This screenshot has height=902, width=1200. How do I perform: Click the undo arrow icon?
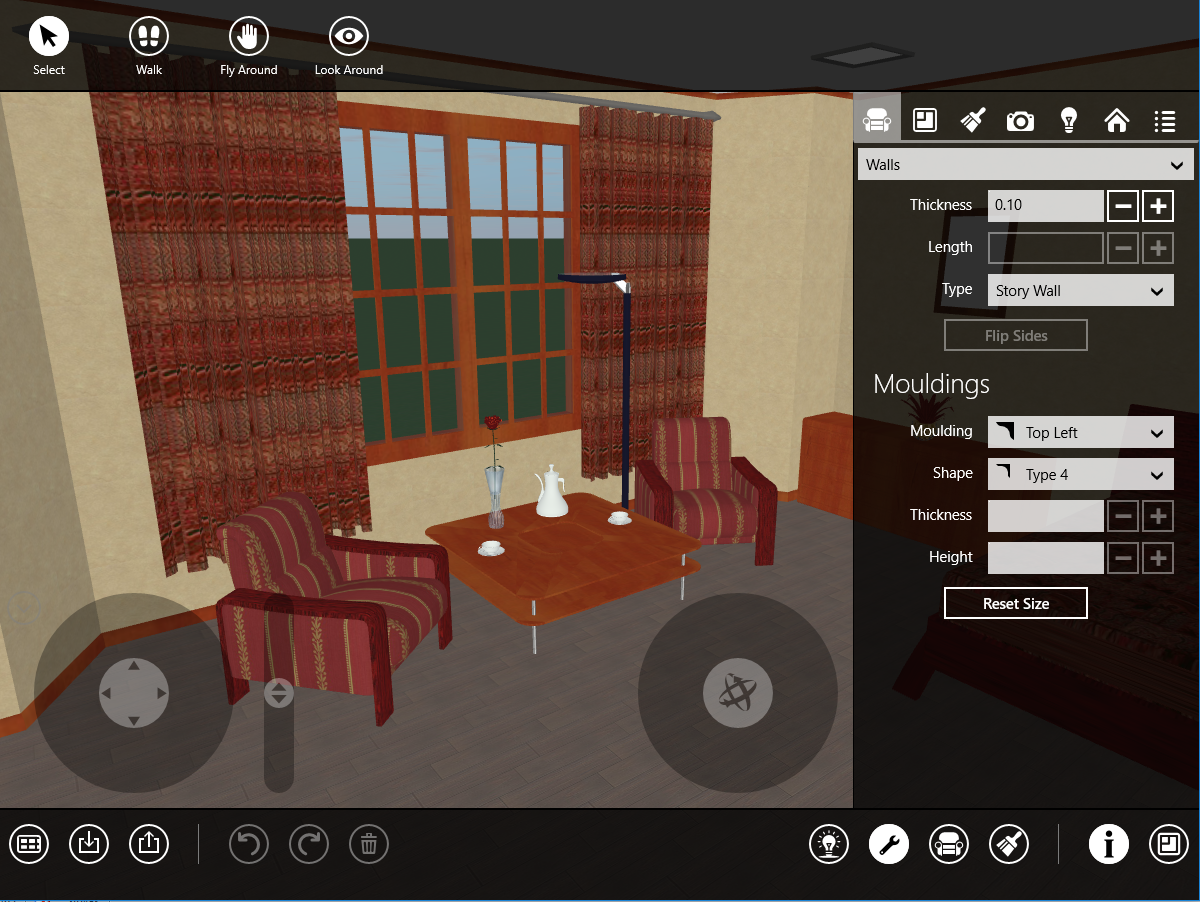(x=249, y=845)
